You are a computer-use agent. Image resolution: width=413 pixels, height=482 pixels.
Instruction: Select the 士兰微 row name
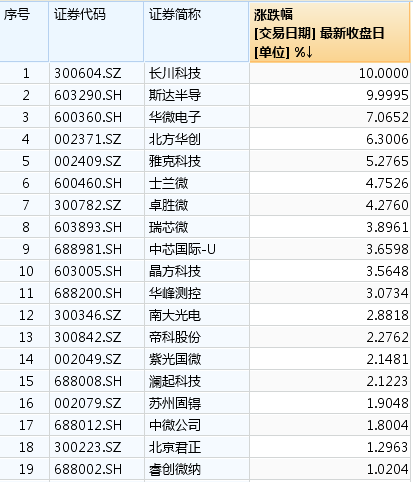point(168,183)
